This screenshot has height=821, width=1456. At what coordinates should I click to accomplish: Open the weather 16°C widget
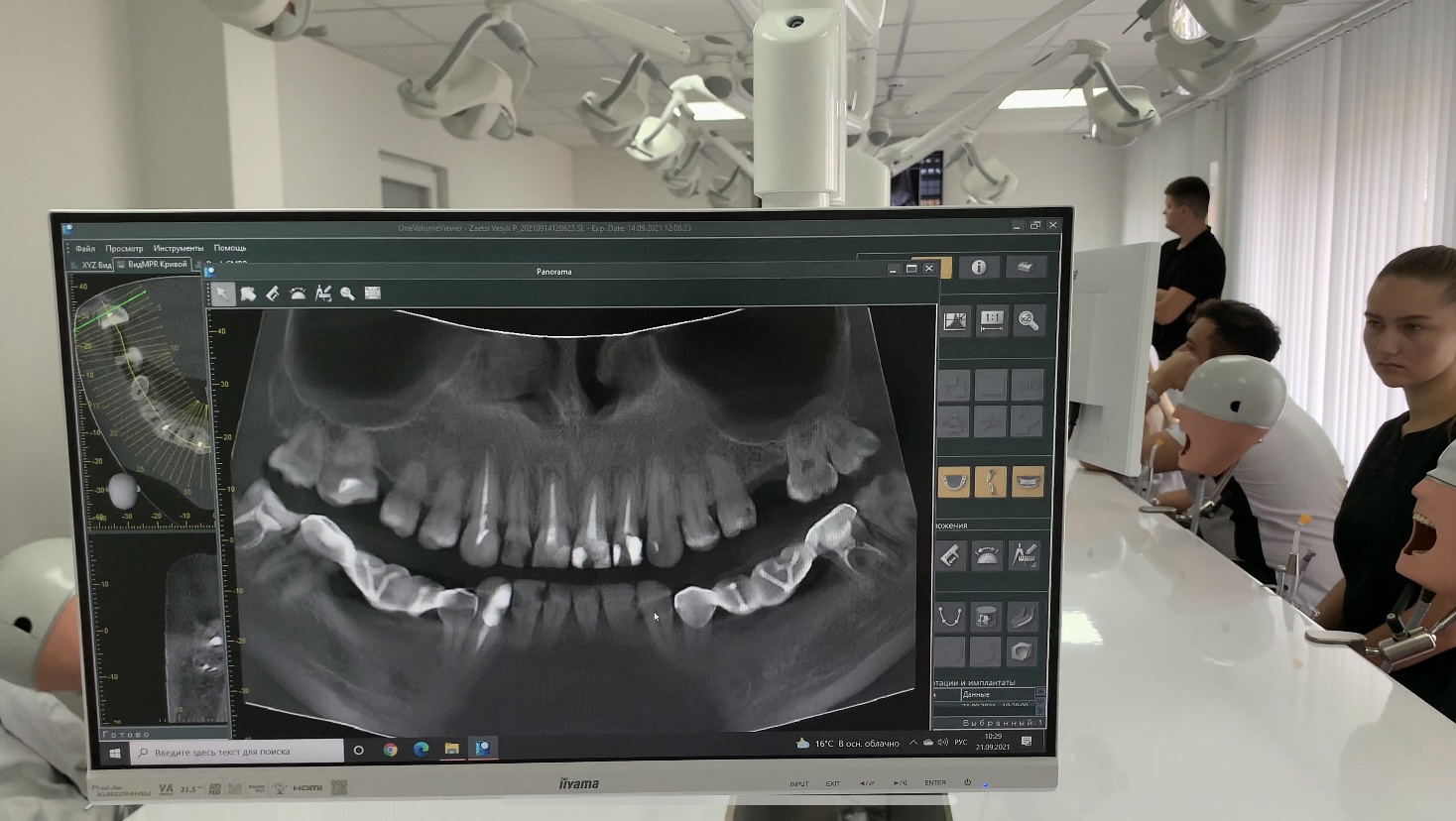point(848,743)
